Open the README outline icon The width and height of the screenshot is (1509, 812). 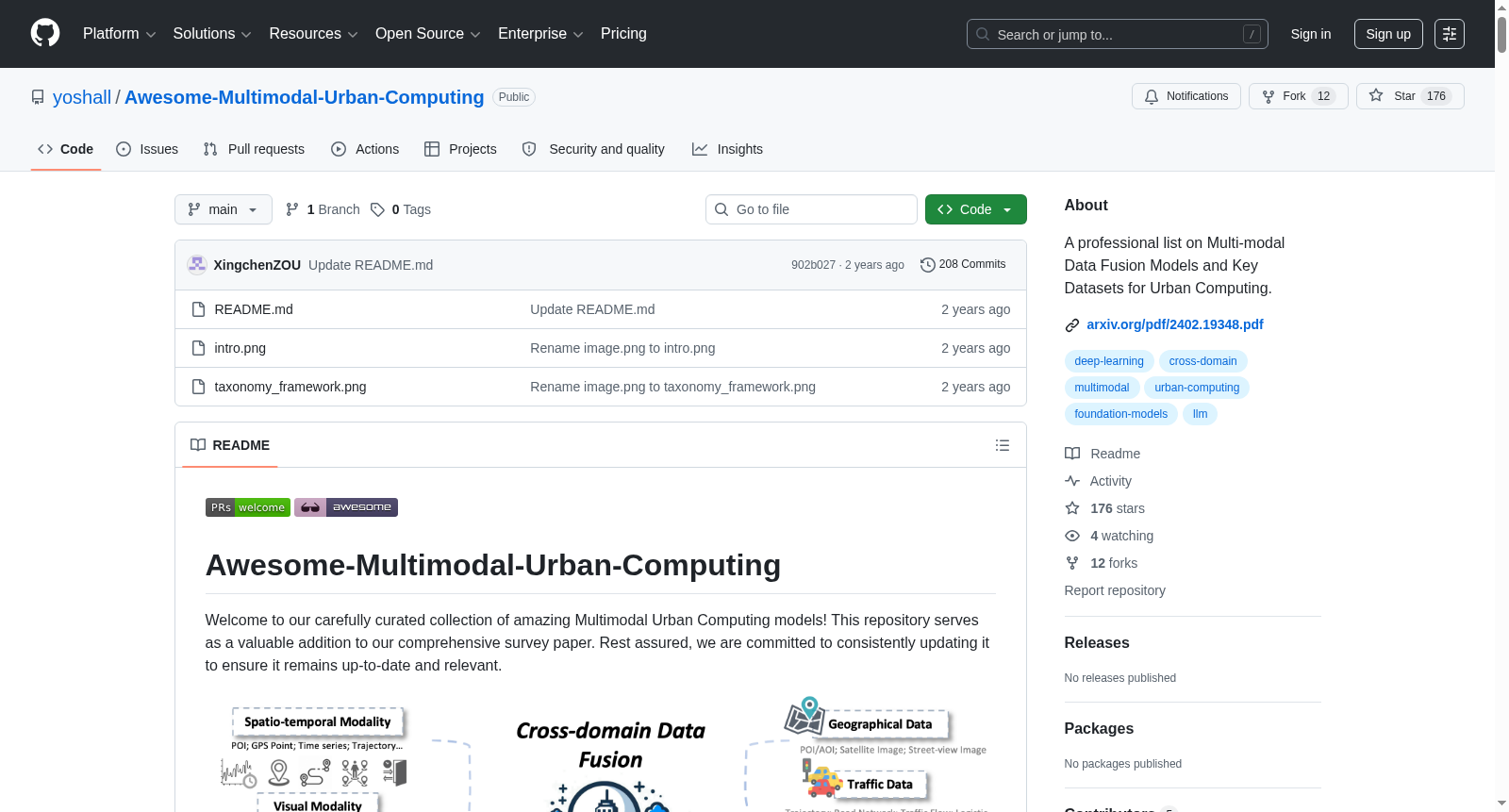click(1003, 445)
